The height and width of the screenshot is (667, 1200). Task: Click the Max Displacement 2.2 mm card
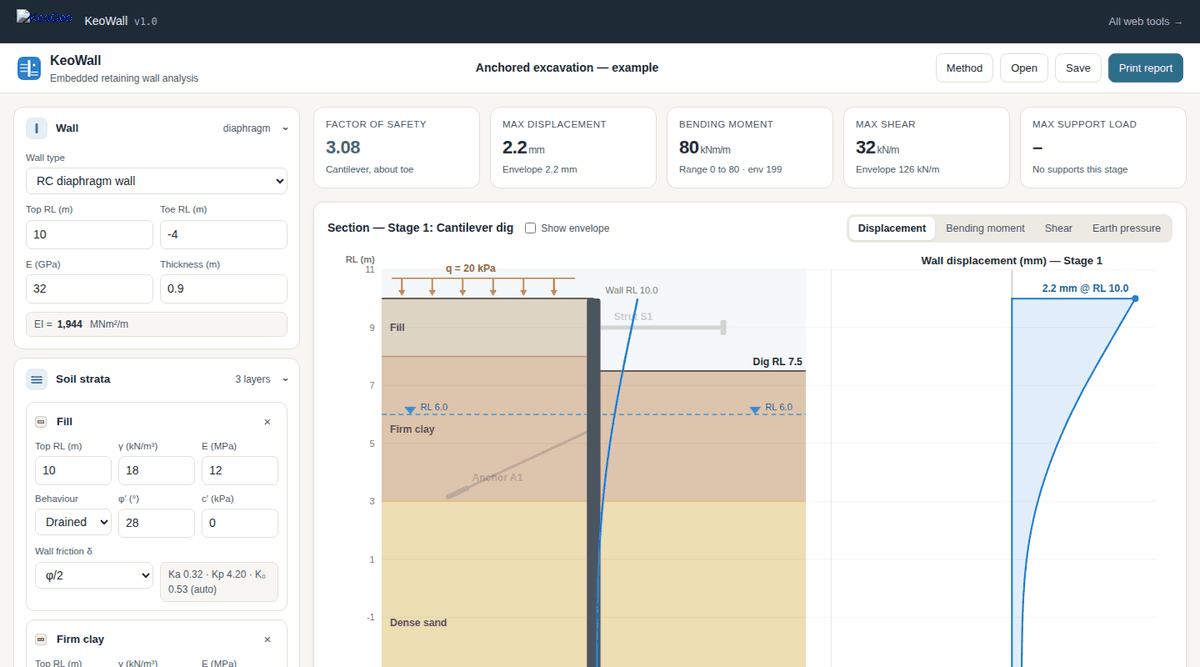(573, 148)
